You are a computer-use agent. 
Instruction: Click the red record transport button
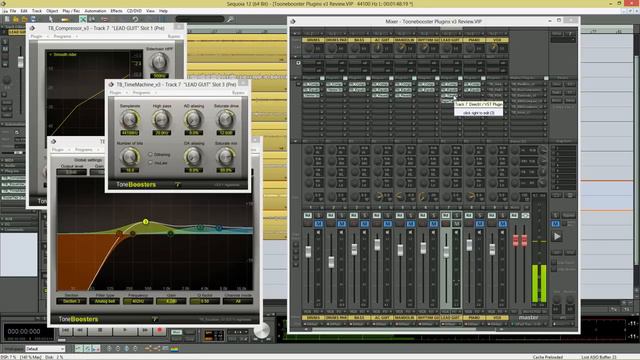pyautogui.click(x=160, y=331)
